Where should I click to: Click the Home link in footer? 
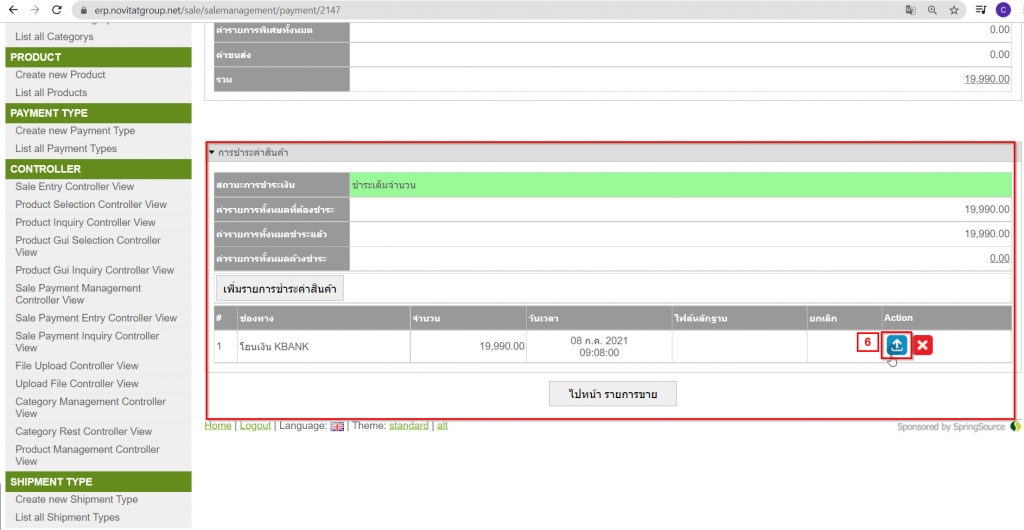pos(217,426)
